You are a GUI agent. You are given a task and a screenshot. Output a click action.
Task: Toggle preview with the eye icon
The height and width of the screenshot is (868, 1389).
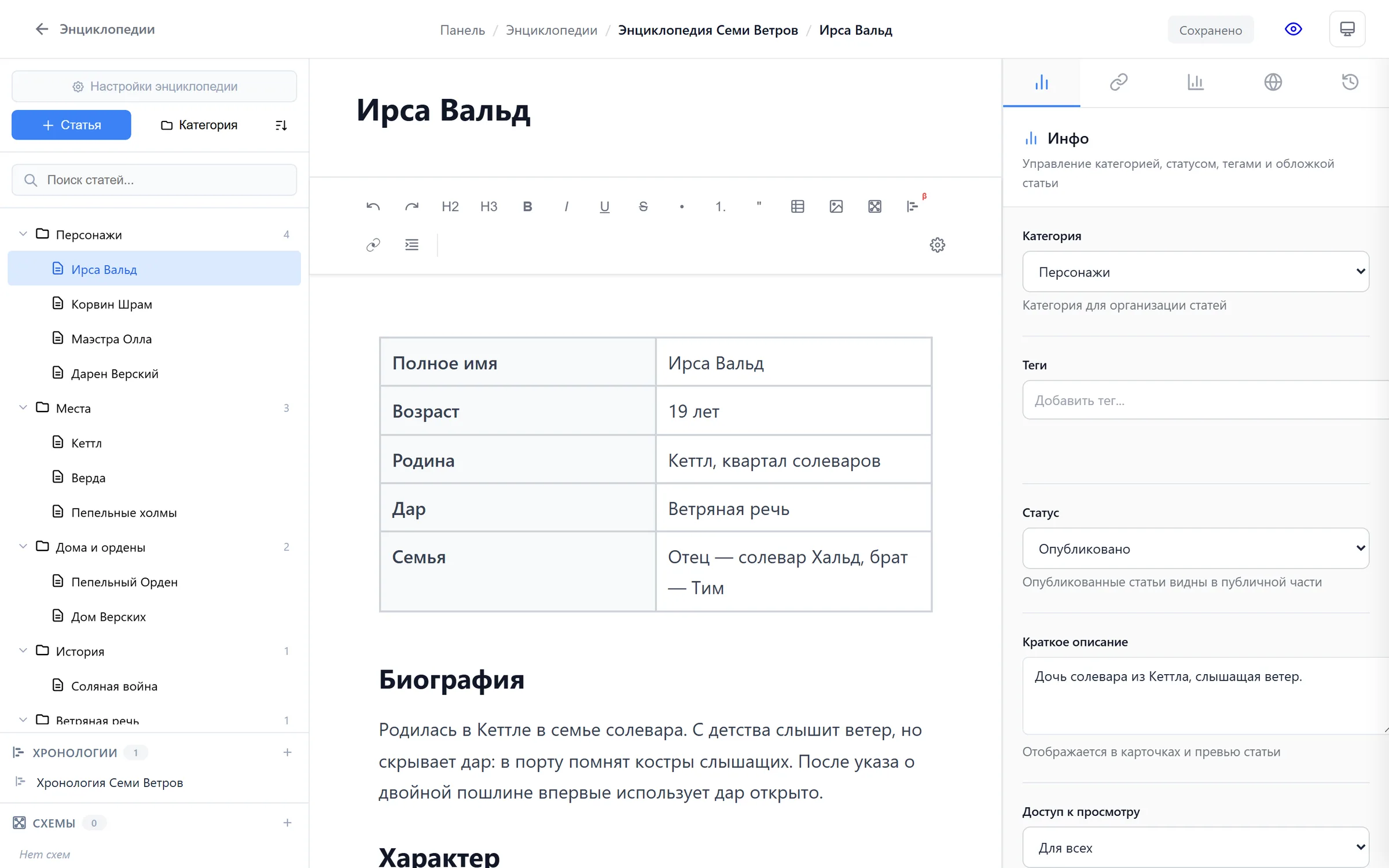(x=1293, y=30)
